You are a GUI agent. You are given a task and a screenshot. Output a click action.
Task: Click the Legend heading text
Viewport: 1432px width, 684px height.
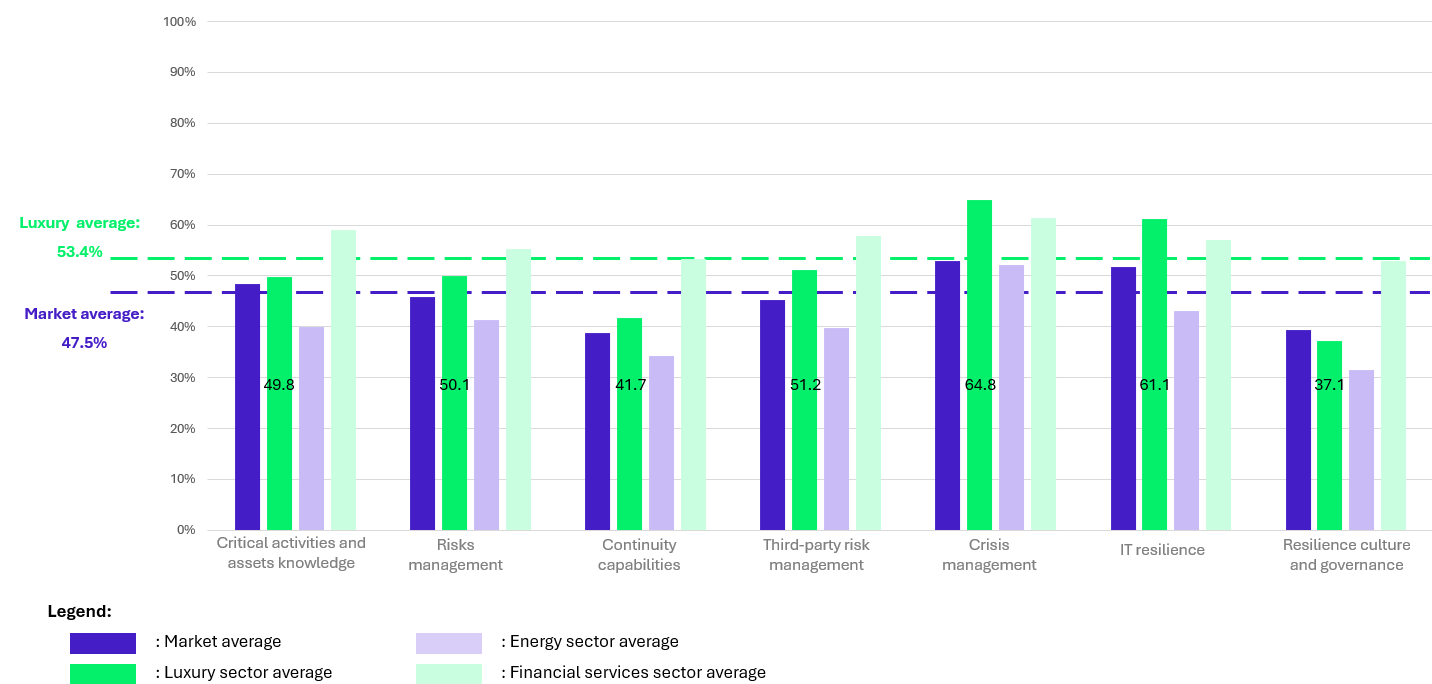tap(79, 611)
